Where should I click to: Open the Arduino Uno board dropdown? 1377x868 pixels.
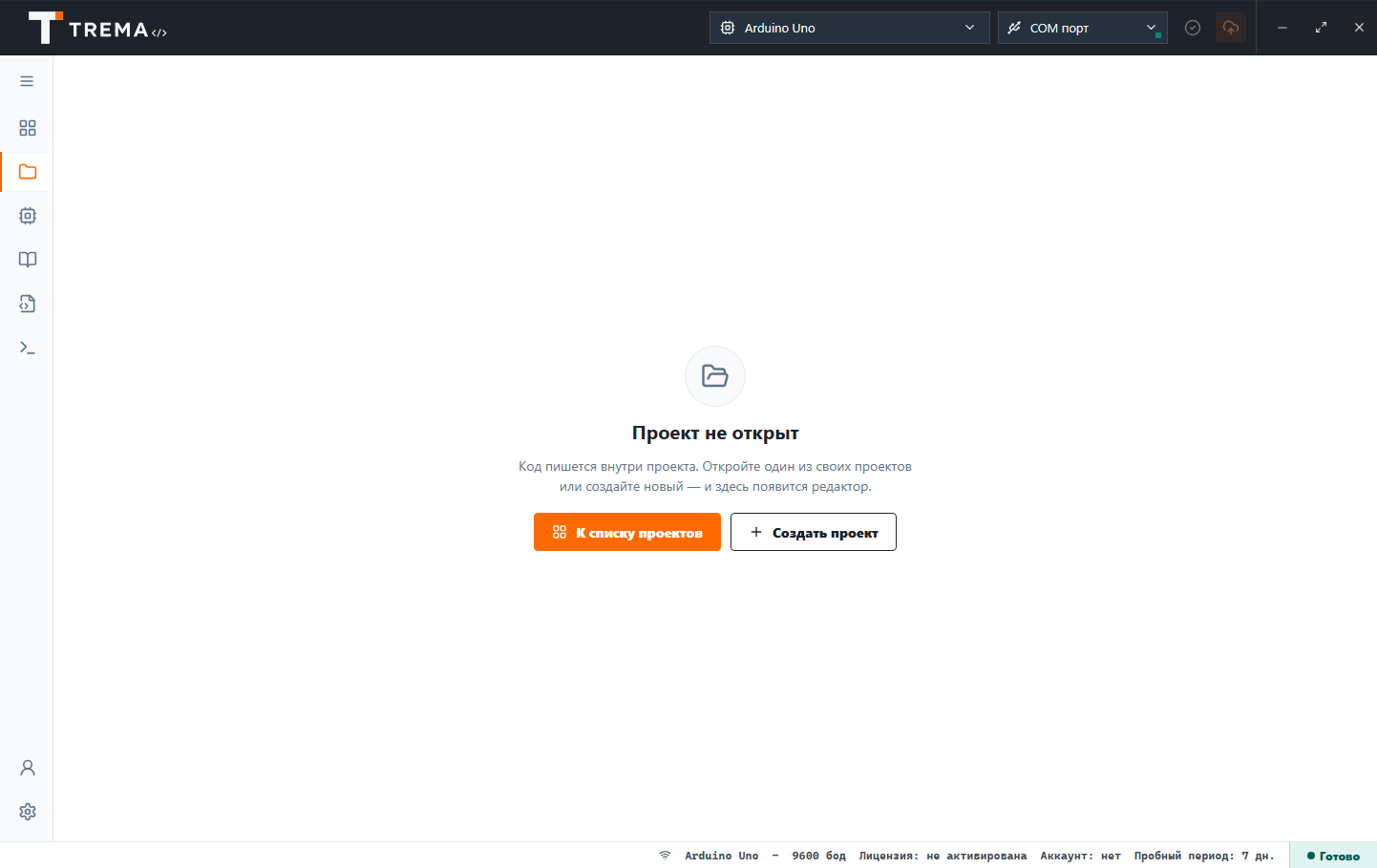pos(850,28)
